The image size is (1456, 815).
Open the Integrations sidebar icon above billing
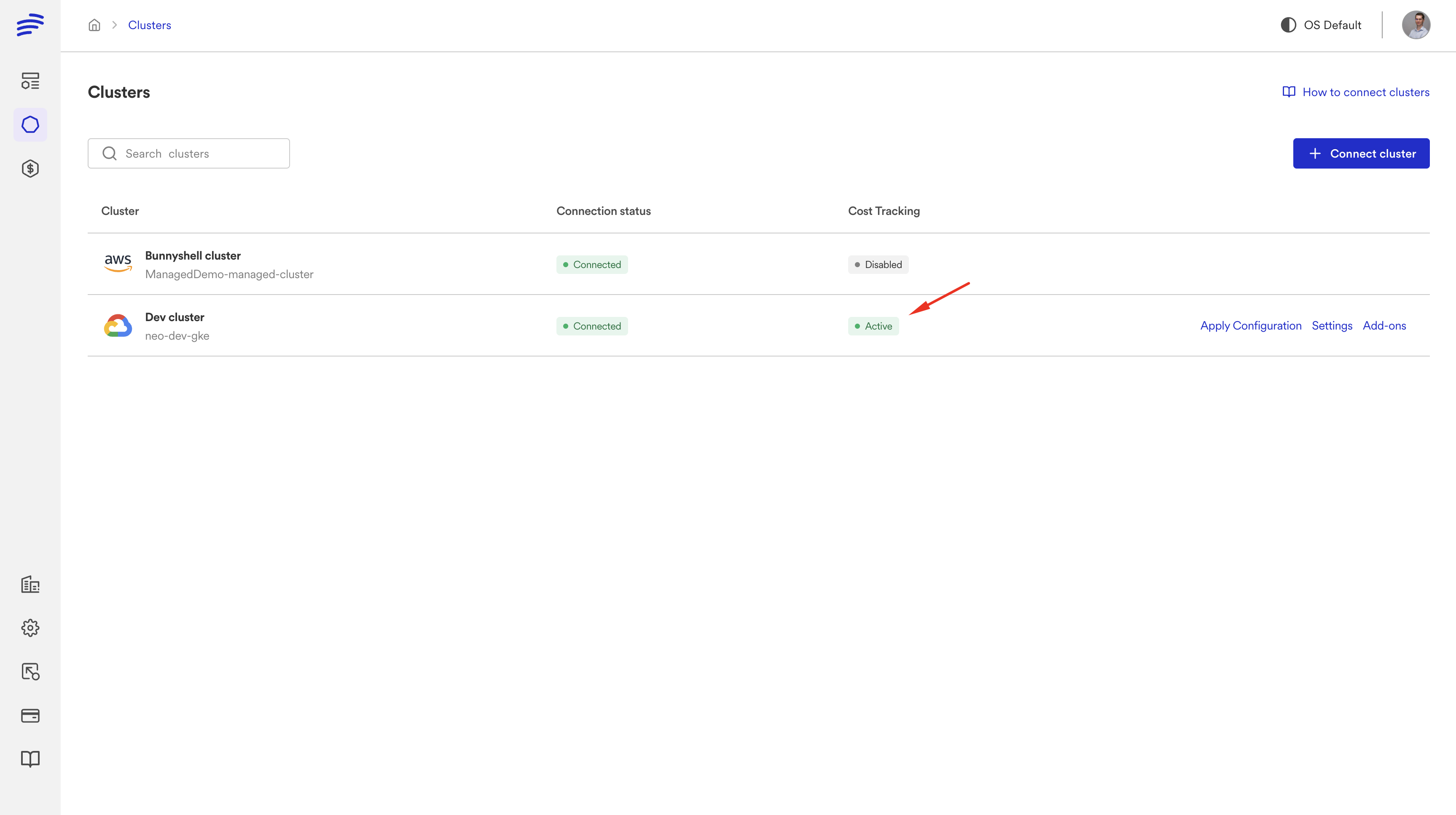click(30, 671)
